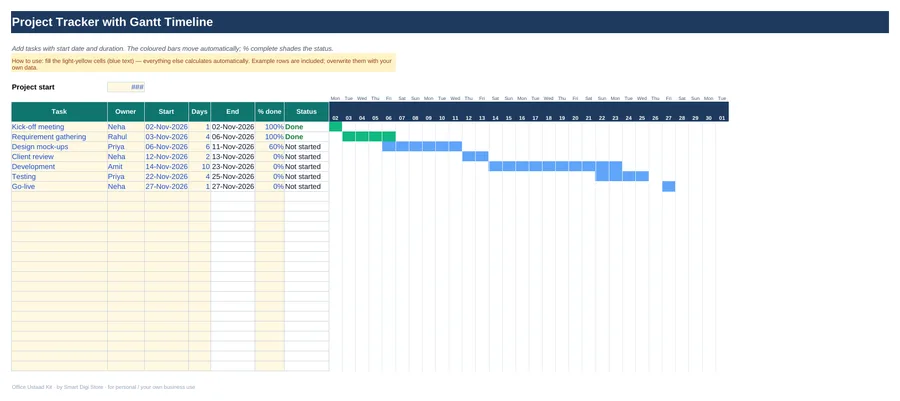900x401 pixels.
Task: Select the 'Status' column header
Action: tap(307, 112)
